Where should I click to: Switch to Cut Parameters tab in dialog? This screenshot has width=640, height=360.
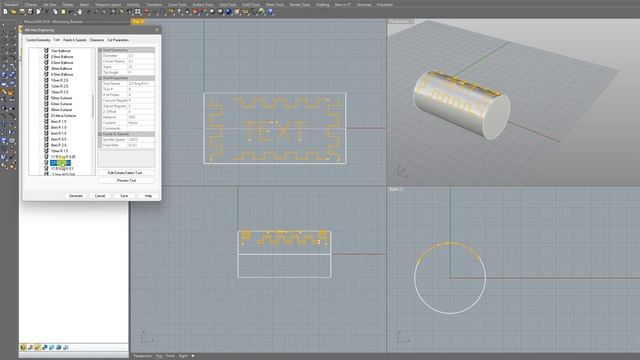pos(118,40)
